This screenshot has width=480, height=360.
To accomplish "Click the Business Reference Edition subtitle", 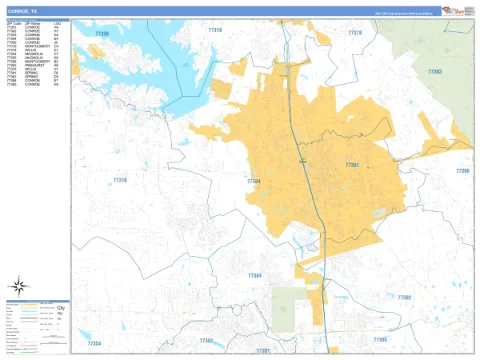I will point(404,14).
